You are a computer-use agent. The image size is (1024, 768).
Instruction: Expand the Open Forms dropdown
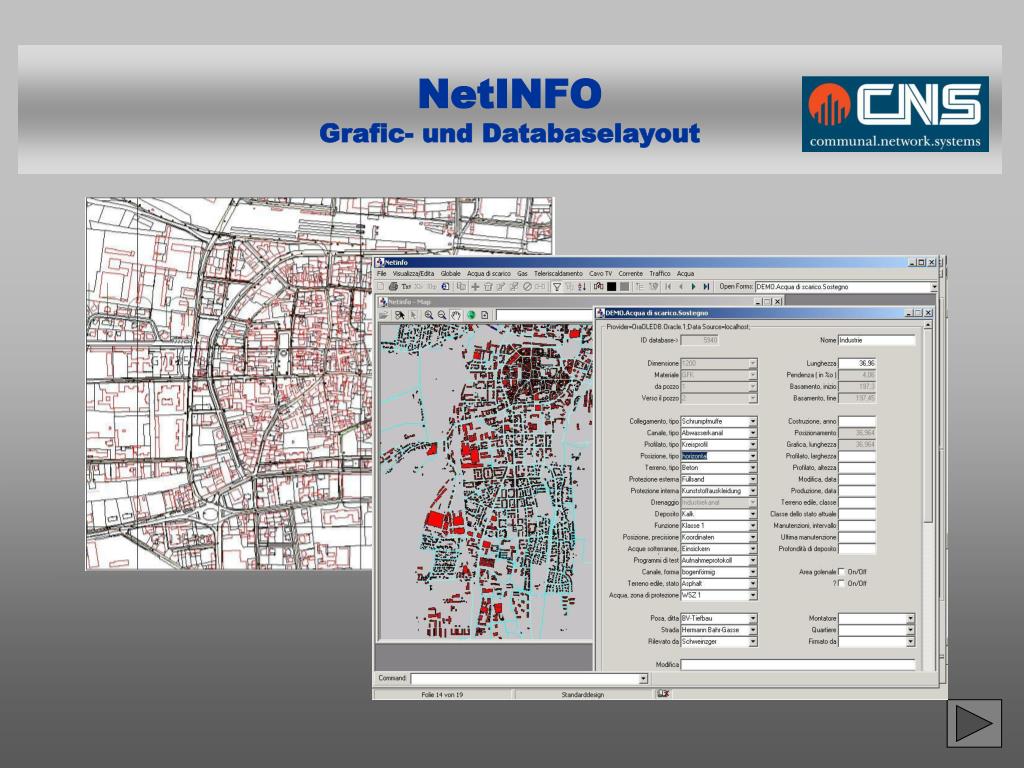934,287
